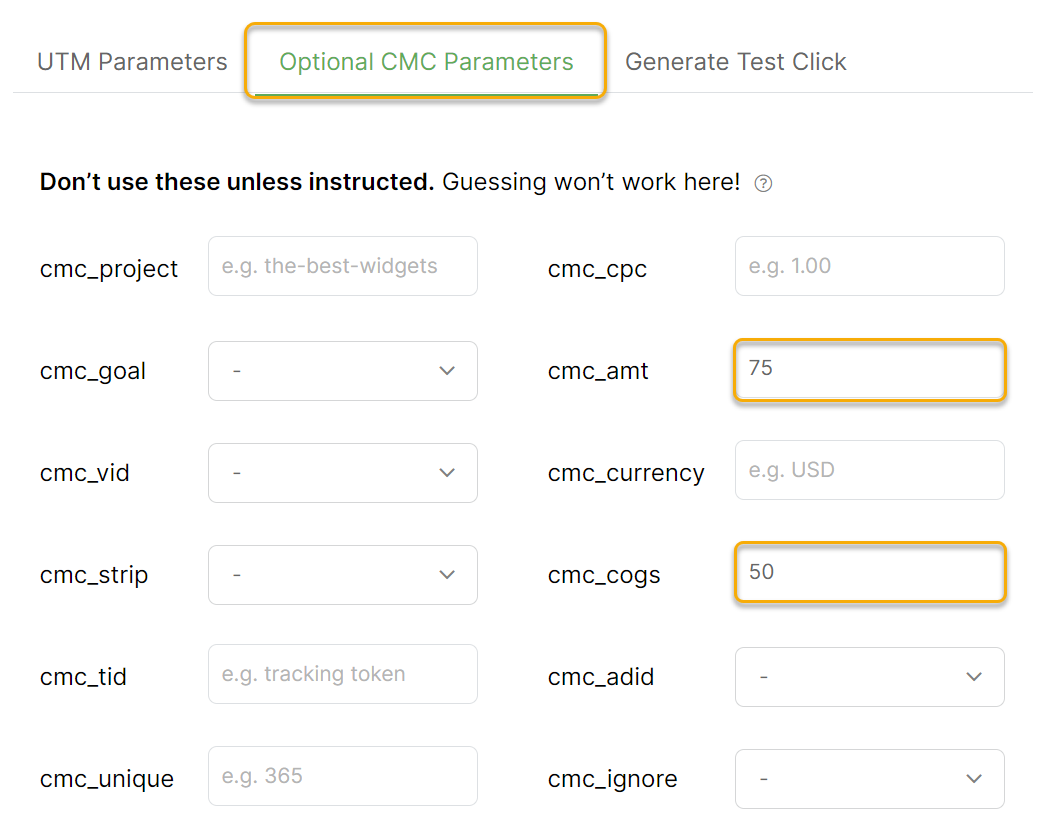Screen dimensions: 1040x824
Task: Click the cmc_unique input field
Action: pos(342,776)
